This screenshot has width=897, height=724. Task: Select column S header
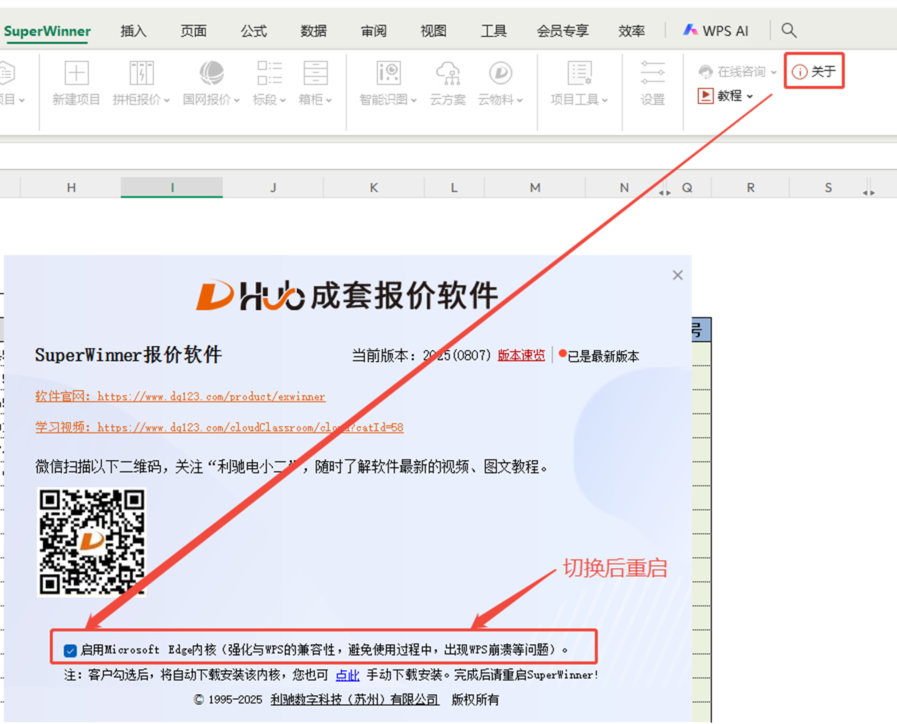(x=828, y=188)
